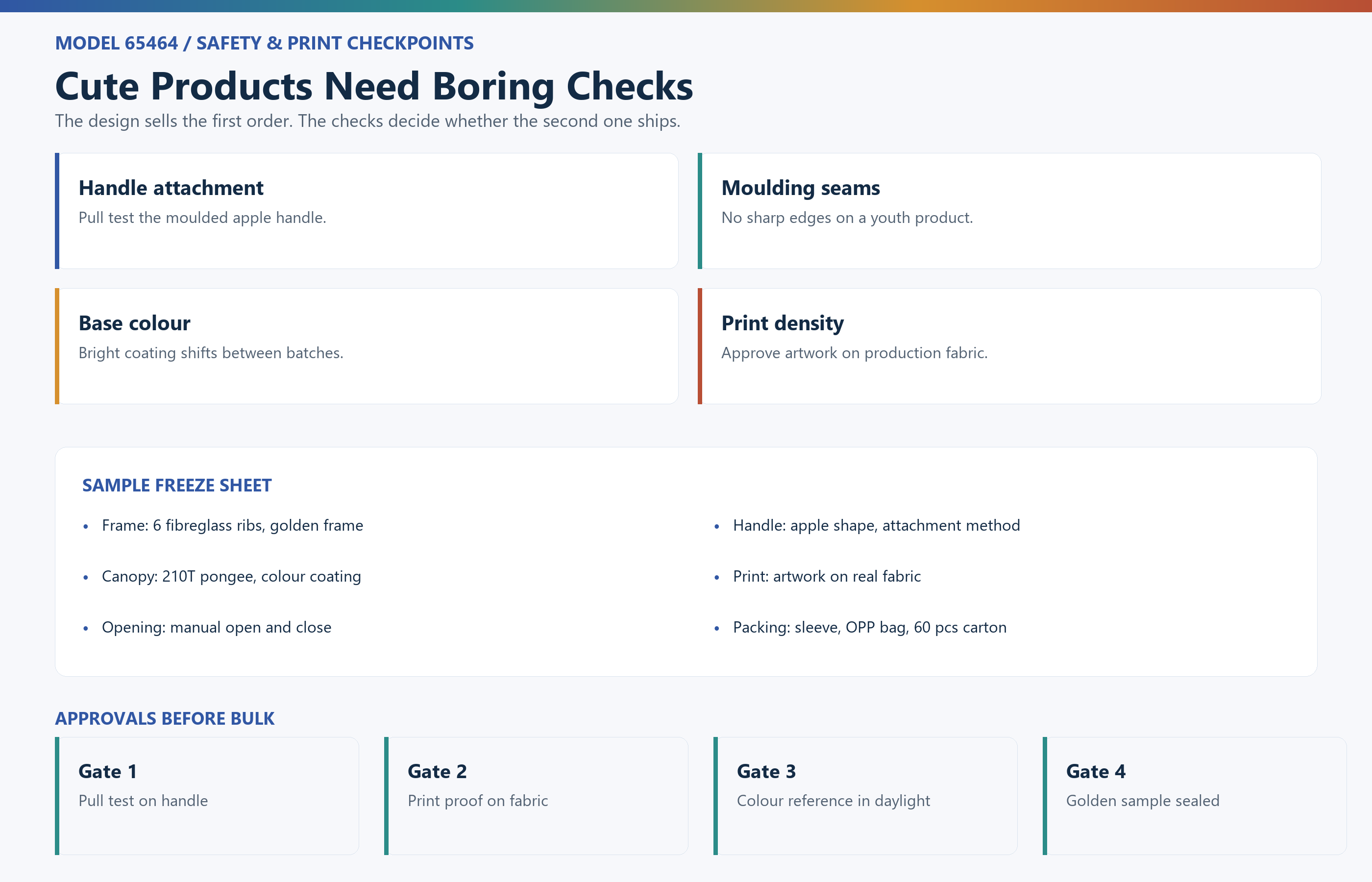Click 'Handle: apple shape, attachment method'
Image resolution: width=1372 pixels, height=882 pixels.
point(876,525)
